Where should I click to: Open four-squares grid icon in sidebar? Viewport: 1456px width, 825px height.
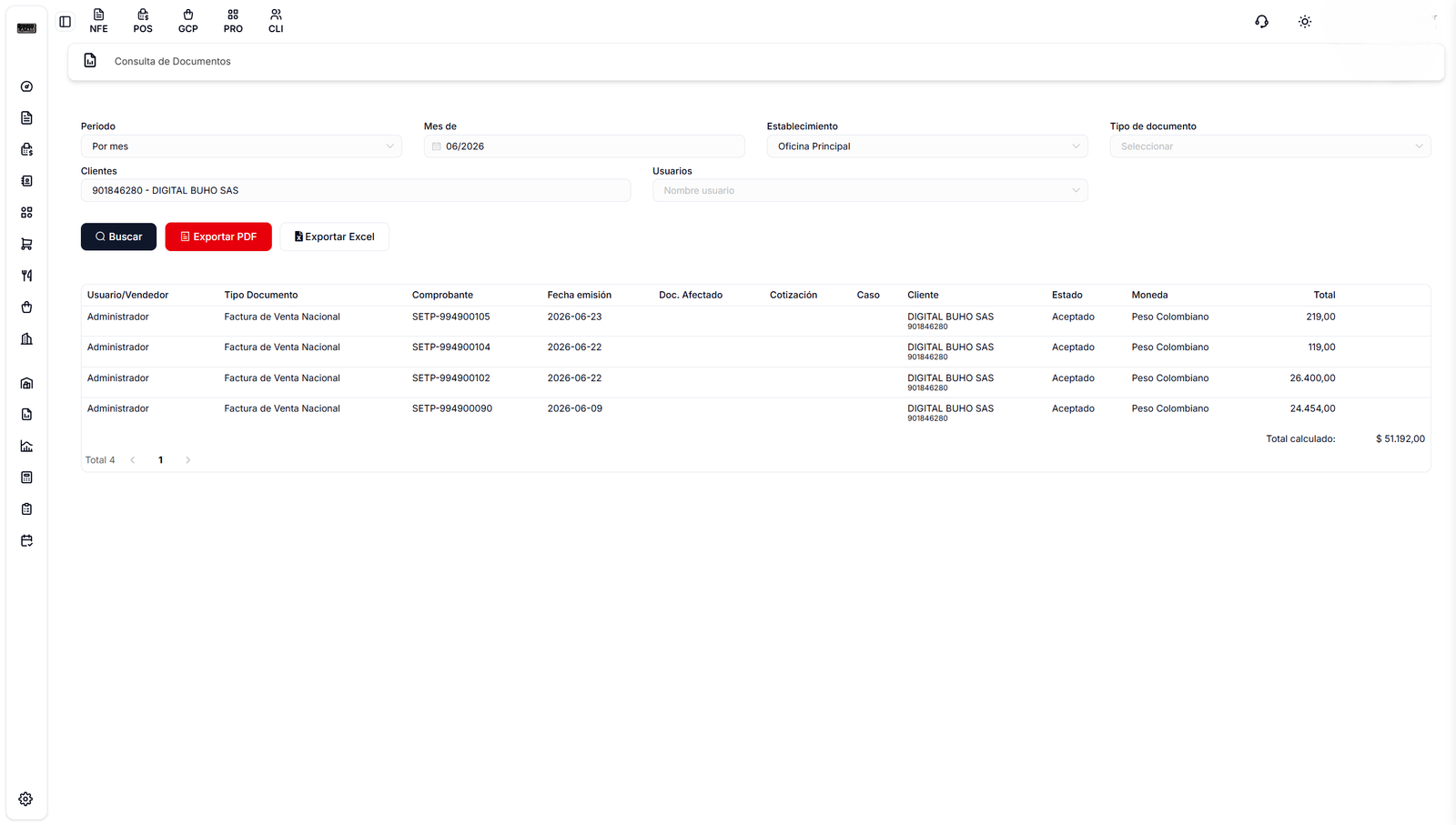tap(26, 213)
